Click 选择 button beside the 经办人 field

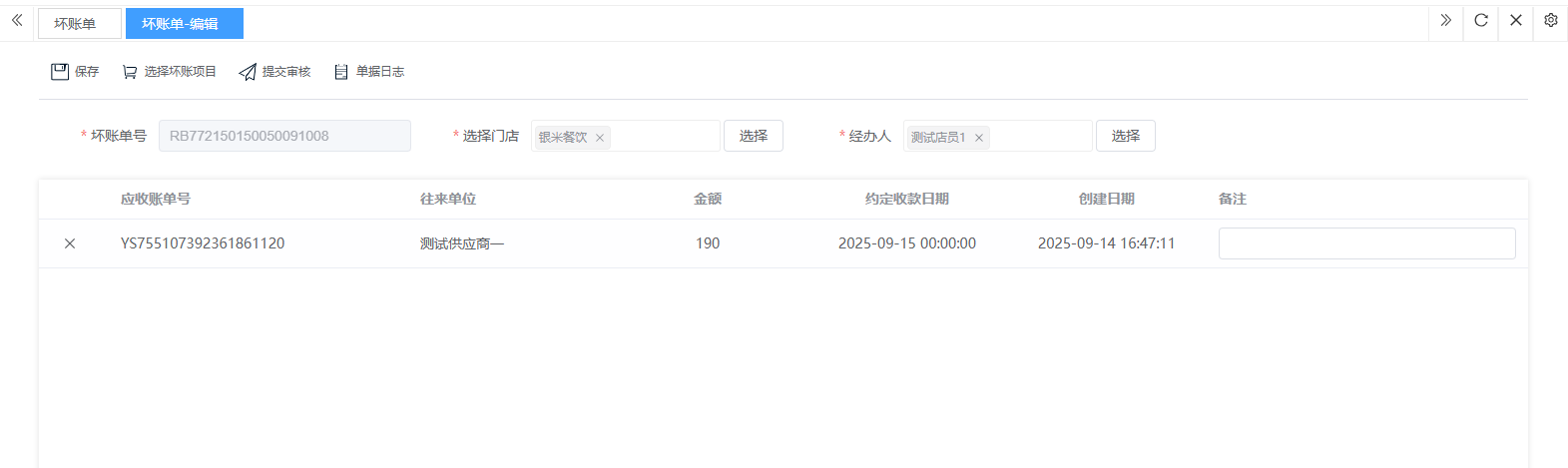1125,136
